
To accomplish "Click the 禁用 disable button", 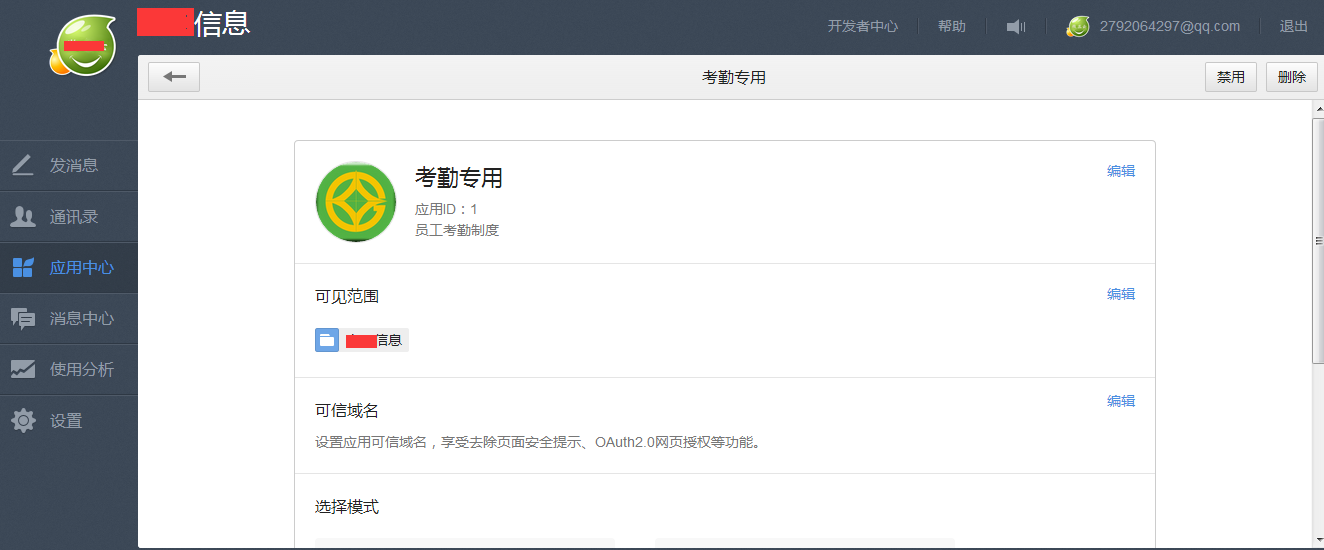I will pyautogui.click(x=1231, y=77).
